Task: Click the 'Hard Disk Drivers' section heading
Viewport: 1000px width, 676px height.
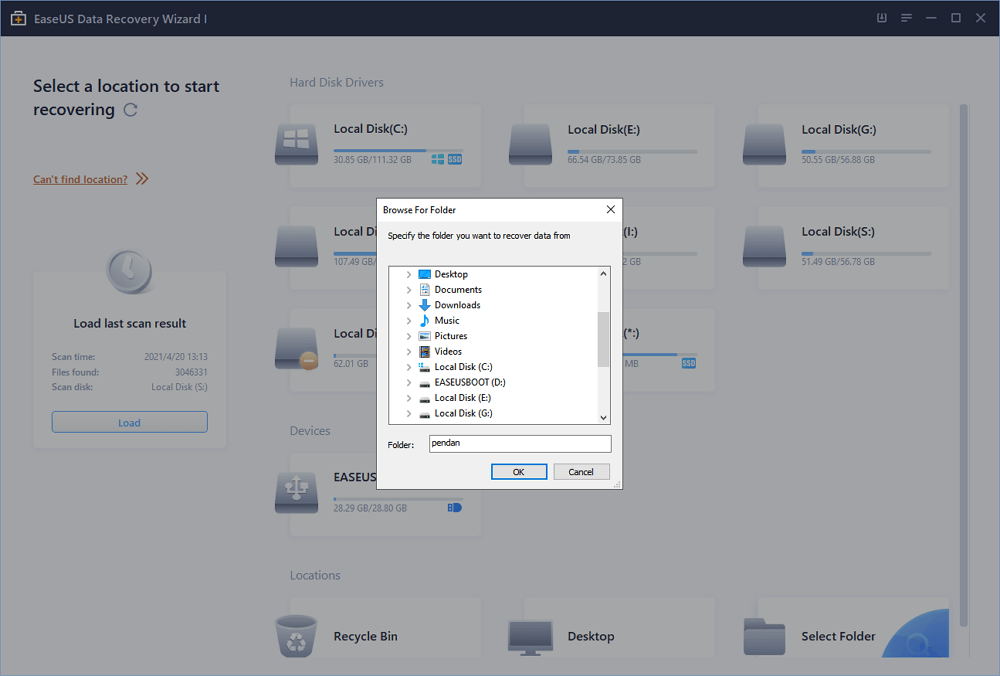Action: (336, 82)
